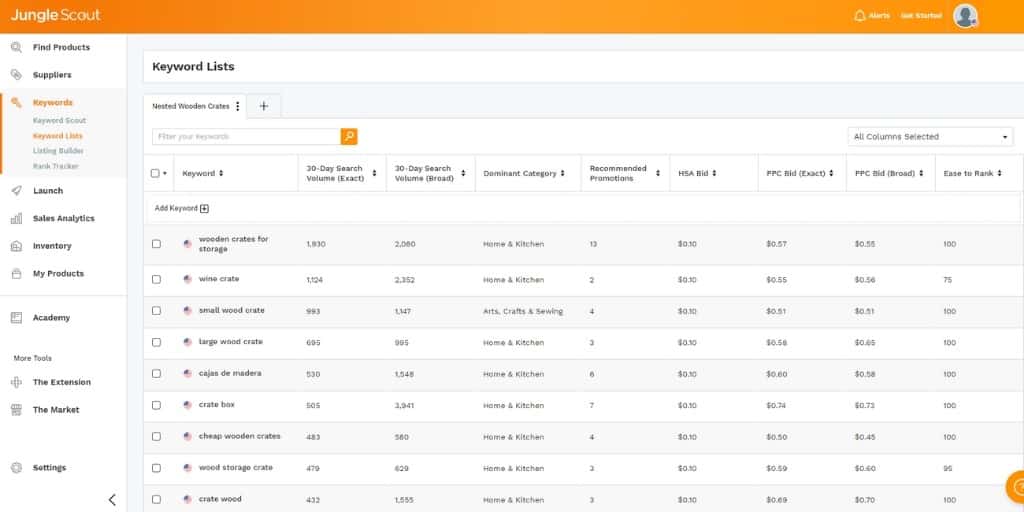The height and width of the screenshot is (512, 1024).
Task: Open Keyword Lists submenu item
Action: pos(57,136)
